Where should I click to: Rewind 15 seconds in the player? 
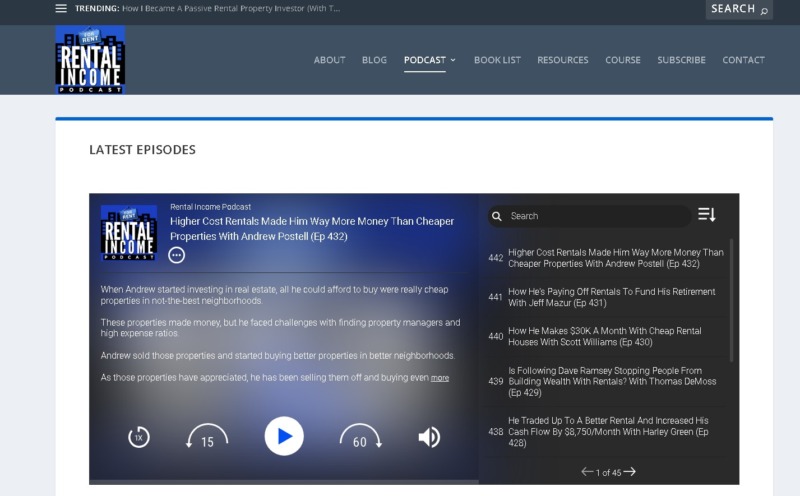click(x=207, y=436)
